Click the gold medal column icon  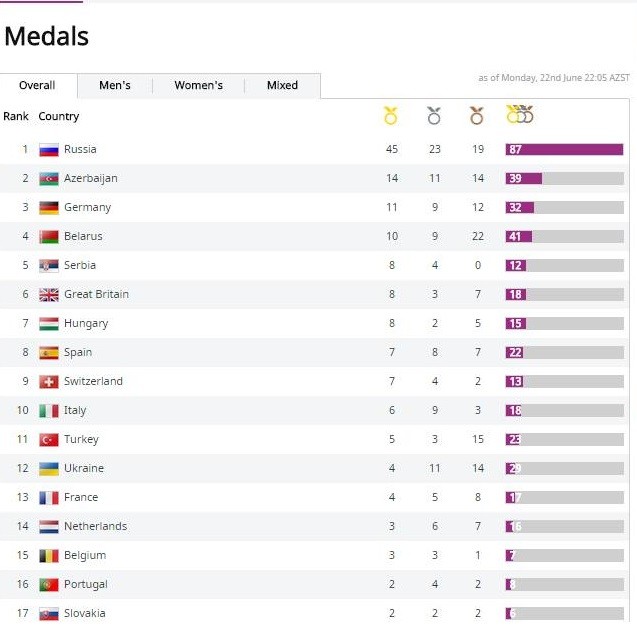pos(390,116)
